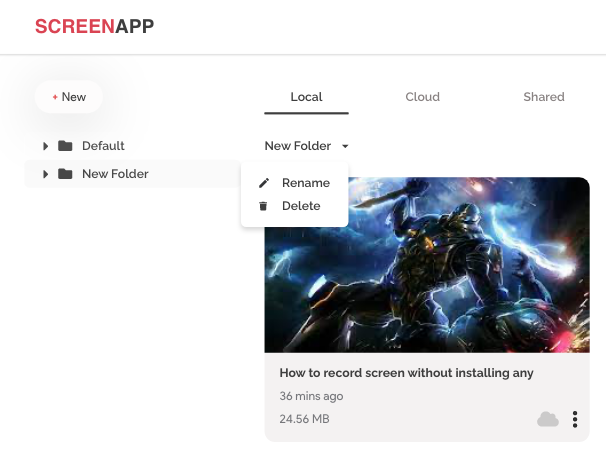The width and height of the screenshot is (606, 456).
Task: Switch to the Cloud tab
Action: click(422, 97)
